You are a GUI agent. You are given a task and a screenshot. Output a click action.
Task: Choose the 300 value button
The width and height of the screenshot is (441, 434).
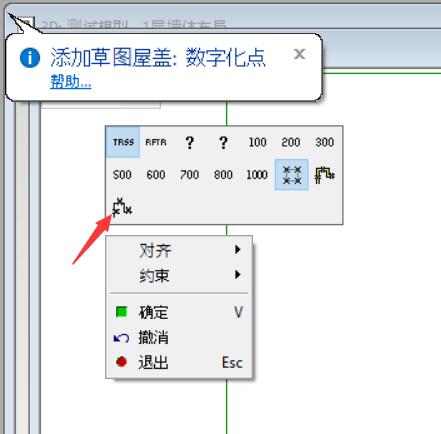pos(325,142)
